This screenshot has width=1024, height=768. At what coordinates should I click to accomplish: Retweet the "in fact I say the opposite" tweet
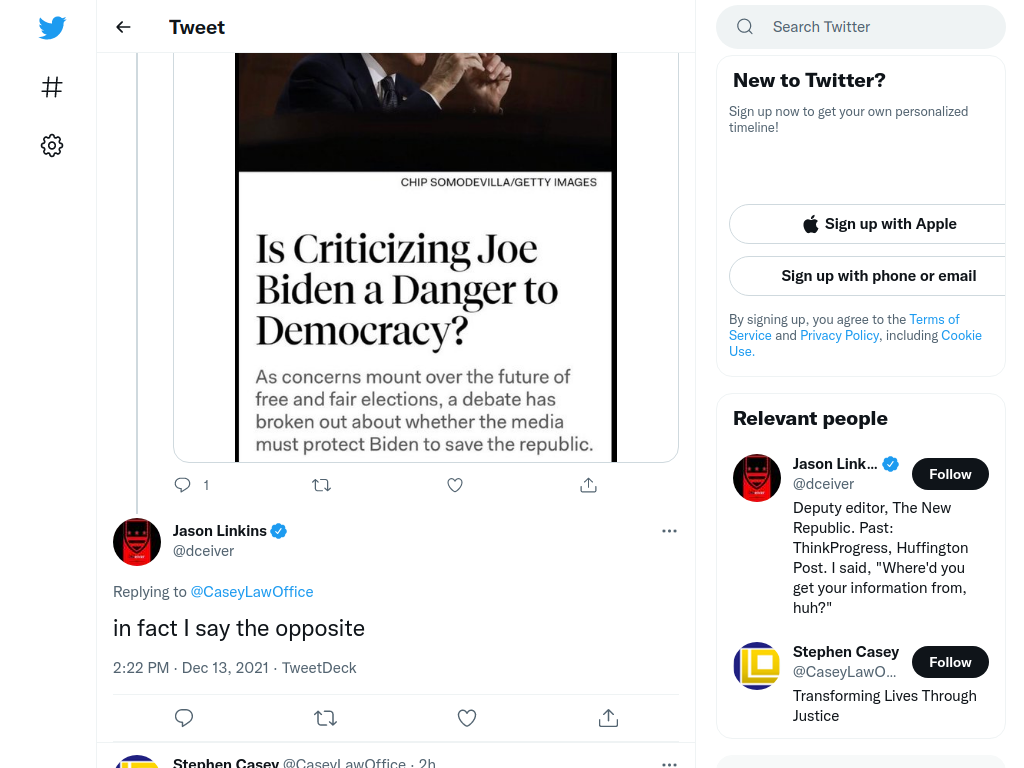325,718
